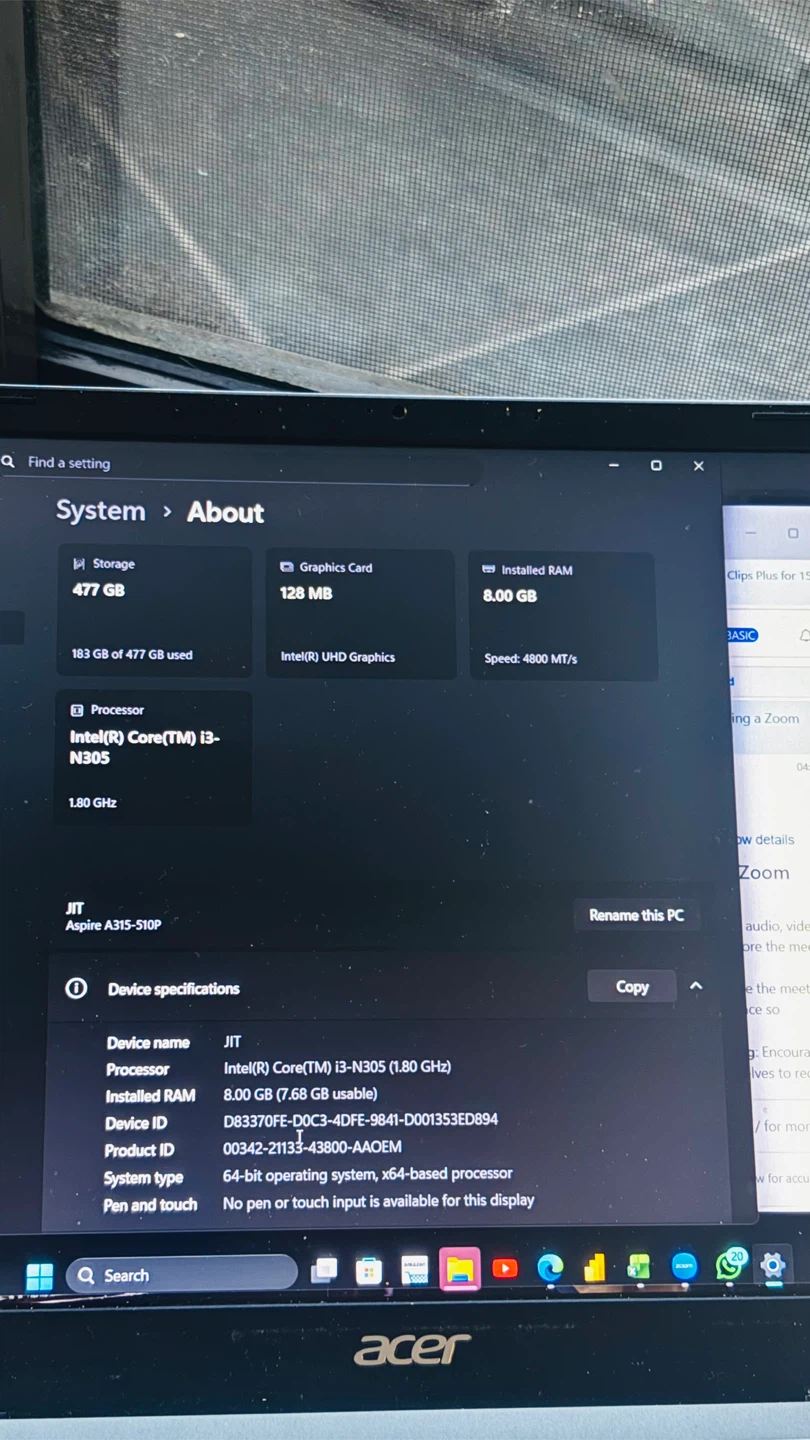The image size is (810, 1440).
Task: Open the Amazon taskbar shortcut
Action: tap(414, 1270)
